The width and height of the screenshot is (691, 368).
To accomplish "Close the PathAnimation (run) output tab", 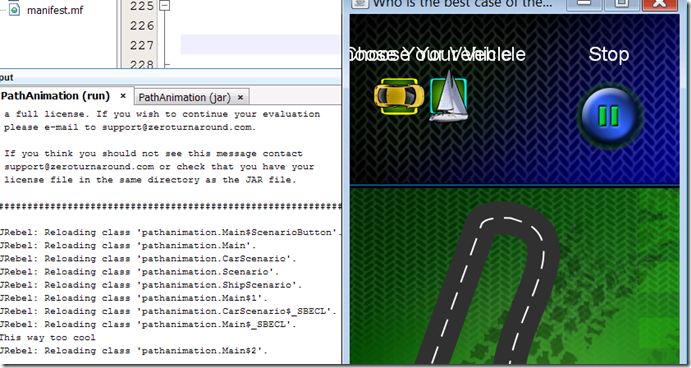I will click(x=123, y=96).
